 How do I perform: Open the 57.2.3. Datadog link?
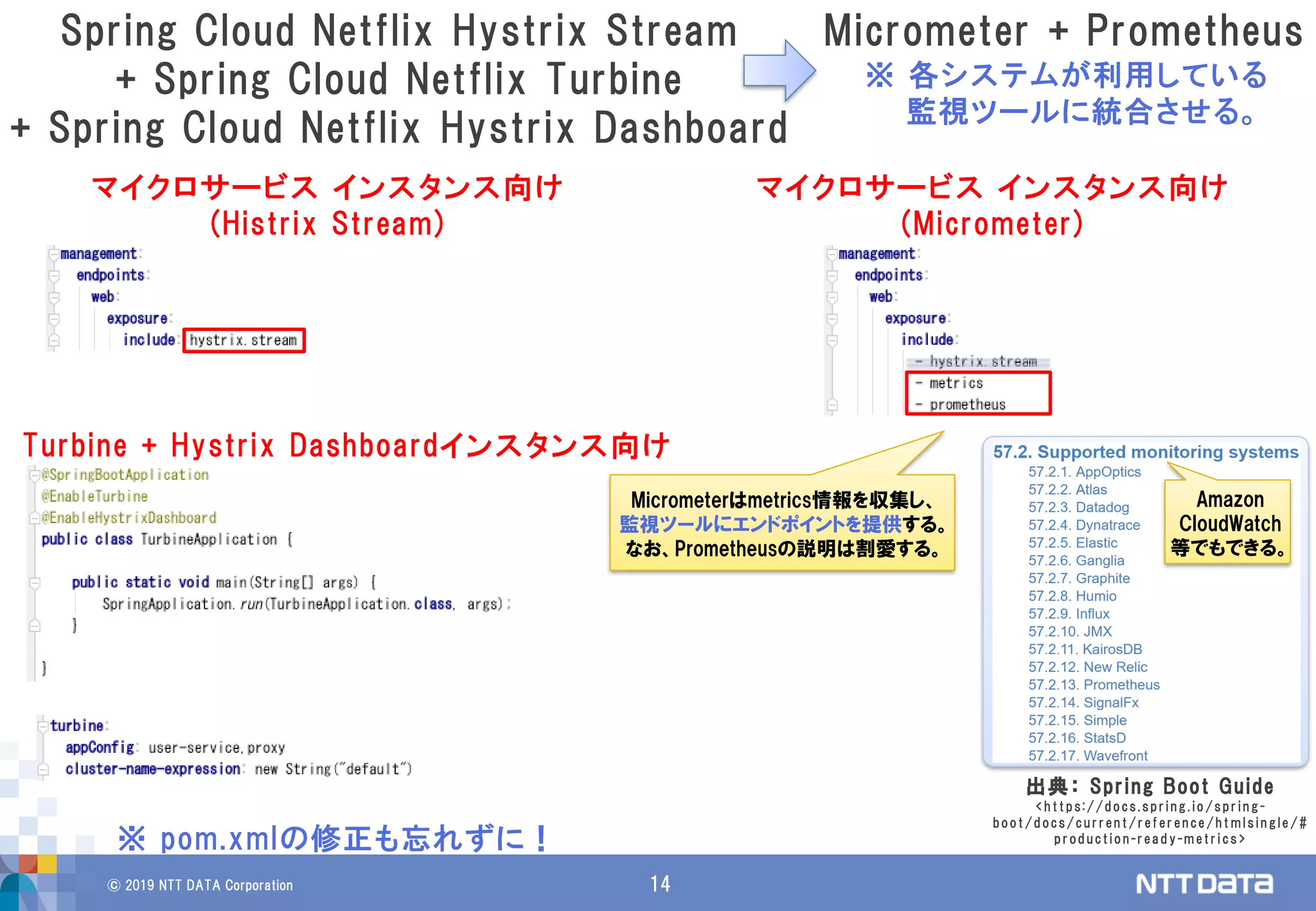[x=1078, y=508]
